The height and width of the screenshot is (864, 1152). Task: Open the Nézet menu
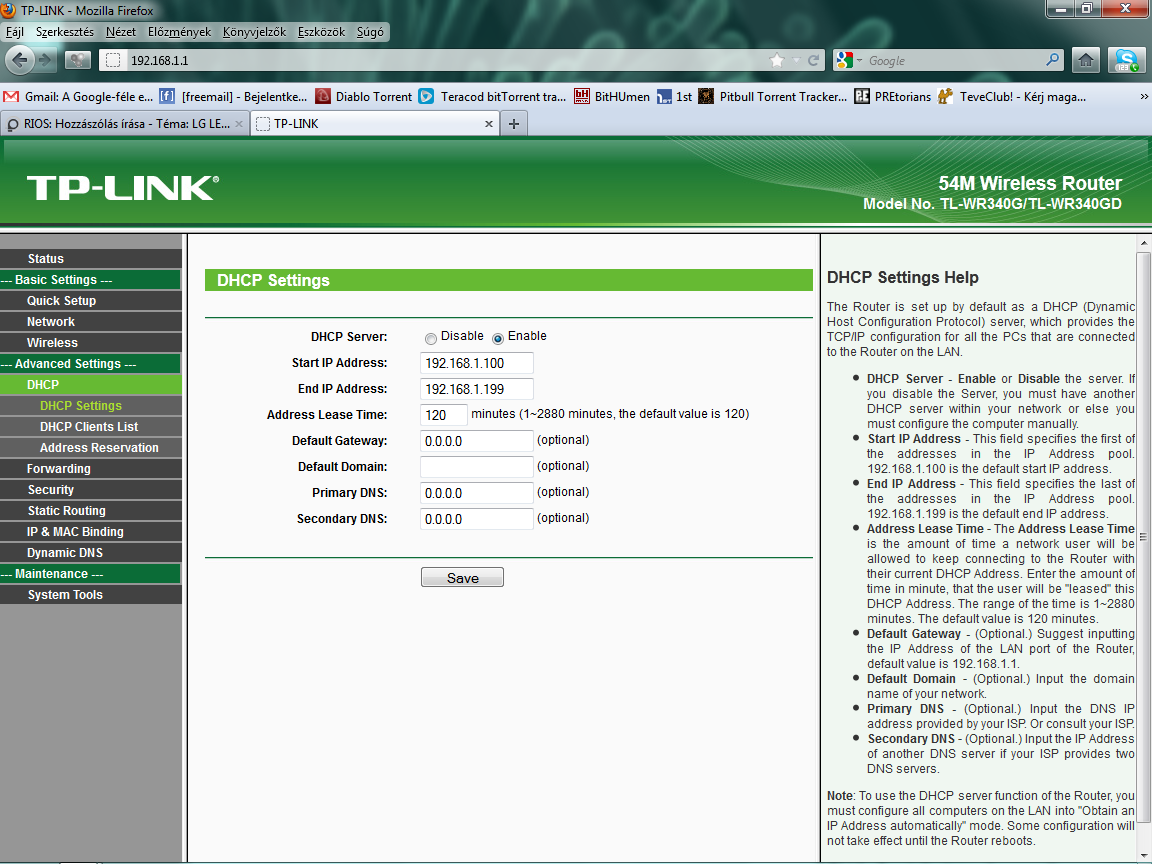[120, 32]
